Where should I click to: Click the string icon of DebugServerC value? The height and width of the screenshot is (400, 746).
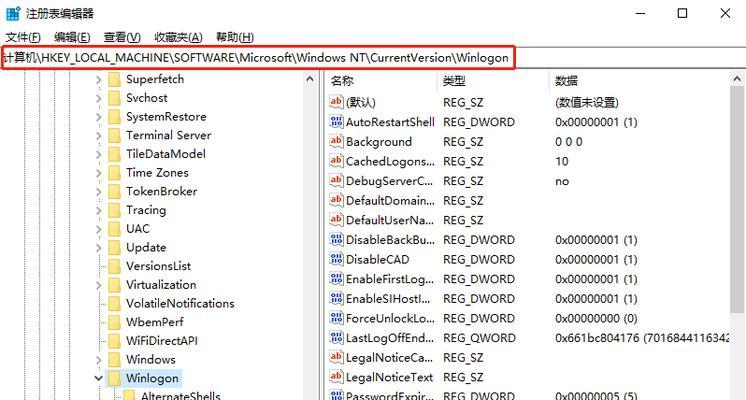click(336, 181)
